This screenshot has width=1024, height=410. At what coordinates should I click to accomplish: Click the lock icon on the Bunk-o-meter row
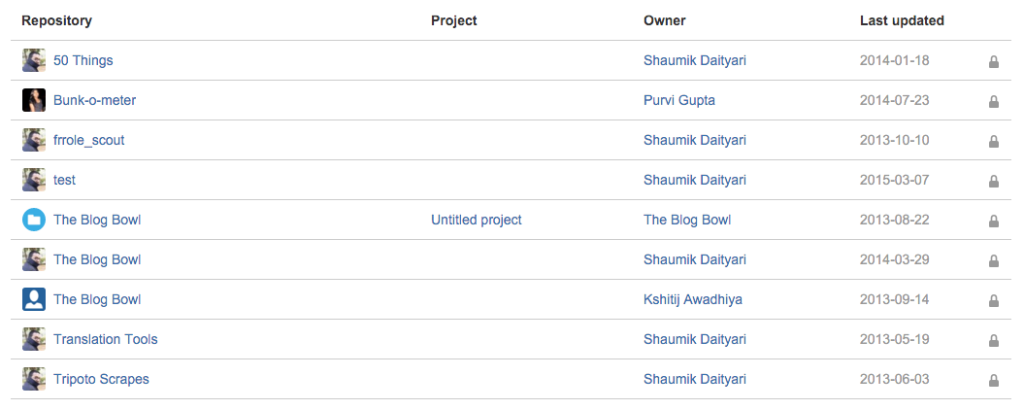point(994,101)
